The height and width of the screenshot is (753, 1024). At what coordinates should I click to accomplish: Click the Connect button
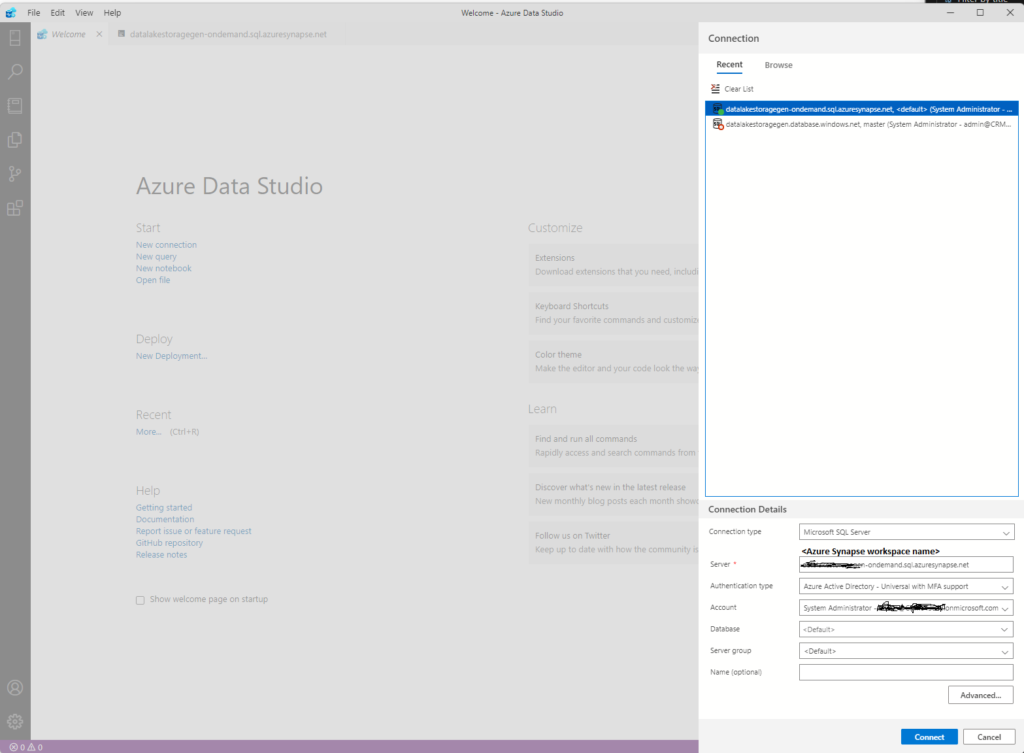pos(929,737)
